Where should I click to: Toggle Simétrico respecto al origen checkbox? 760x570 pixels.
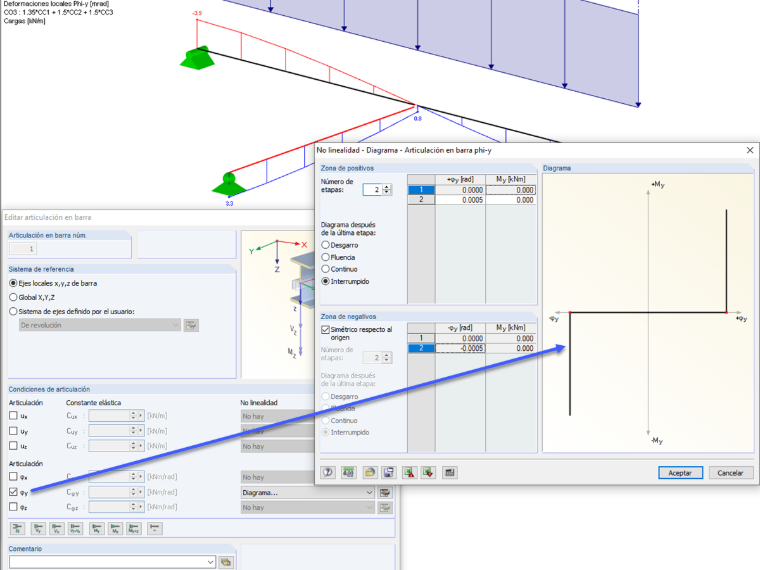[326, 330]
